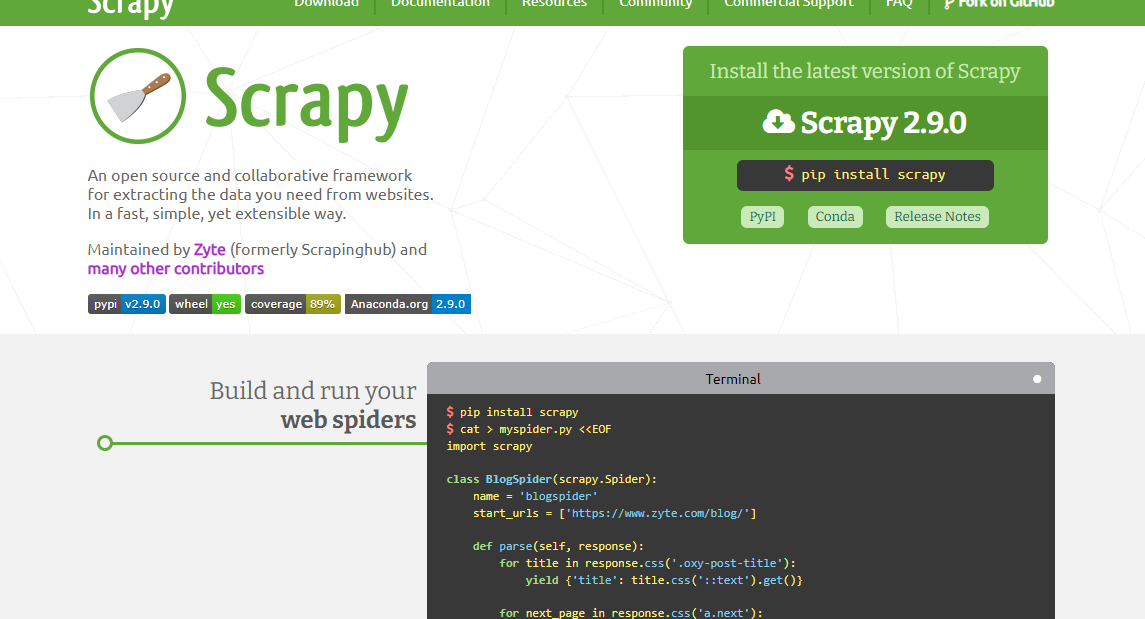
Task: Click the Scrapy wordmark in the top navigation
Action: [131, 7]
